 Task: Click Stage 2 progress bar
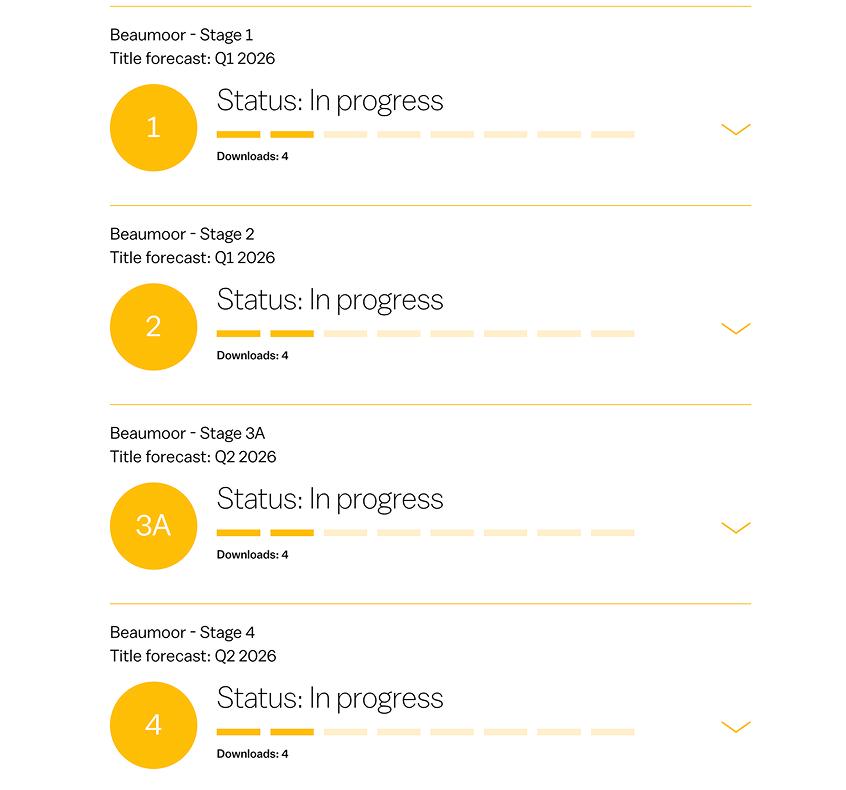425,333
